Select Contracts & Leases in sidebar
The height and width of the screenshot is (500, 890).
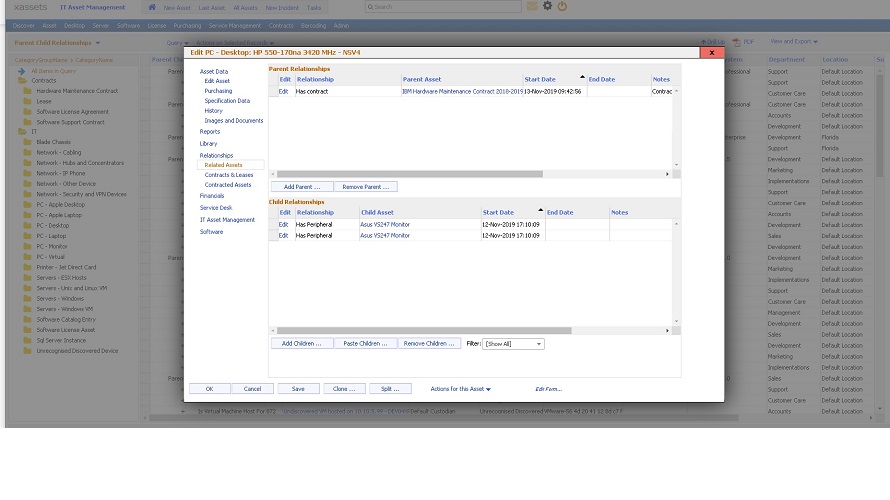click(x=228, y=175)
